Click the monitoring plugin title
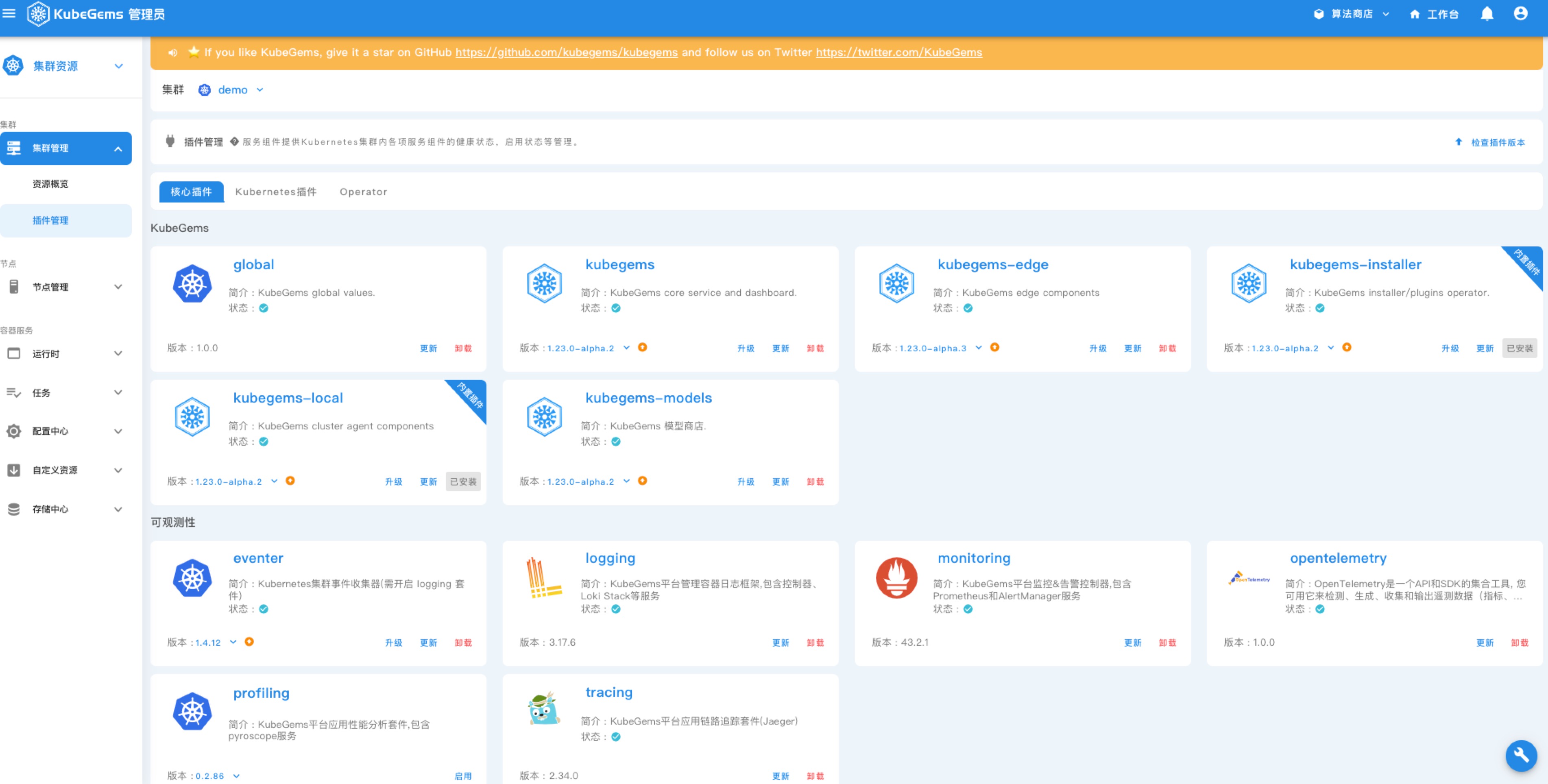This screenshot has height=784, width=1548. click(974, 558)
